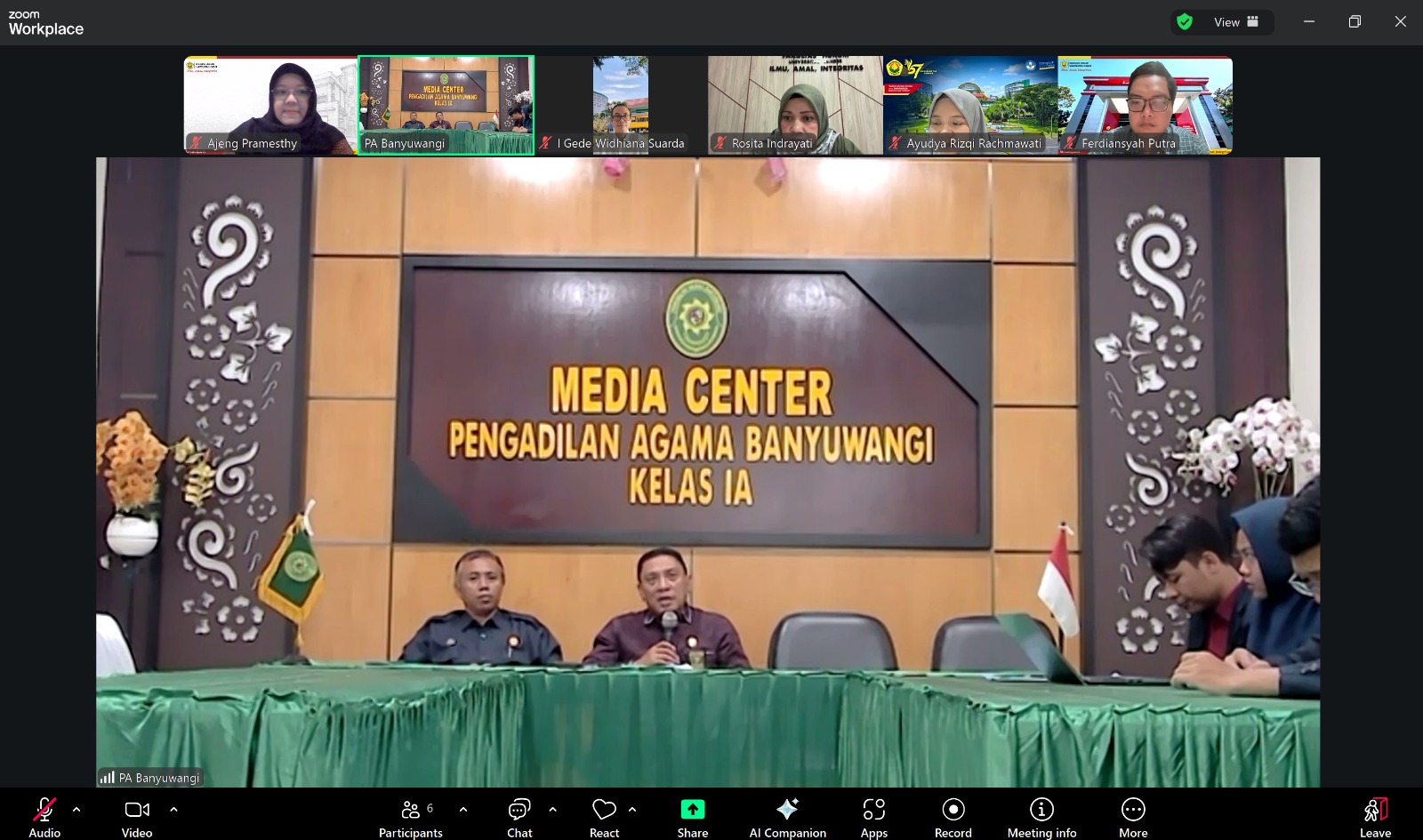Click the green encryption shield icon
Image resolution: width=1423 pixels, height=840 pixels.
click(1185, 22)
